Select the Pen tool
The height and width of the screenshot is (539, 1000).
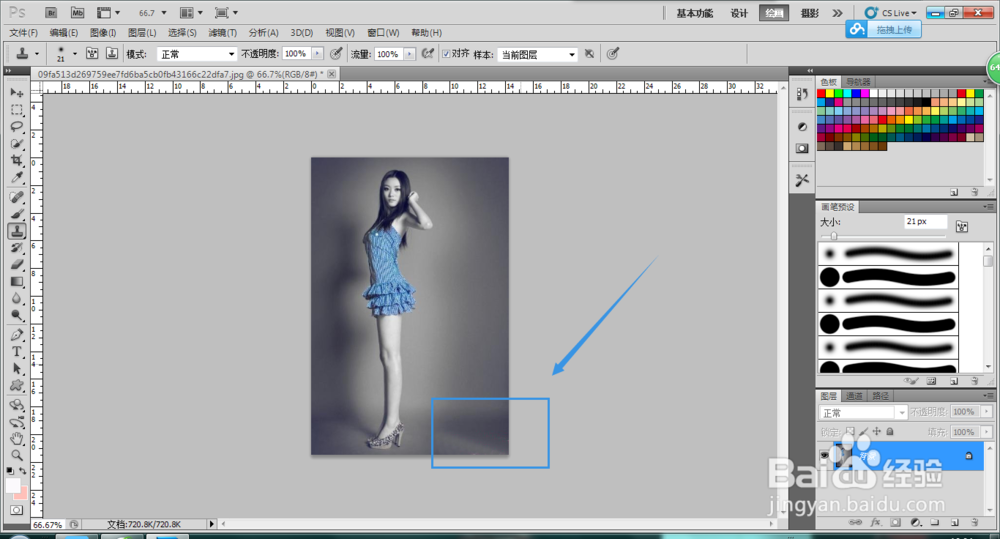click(x=17, y=335)
